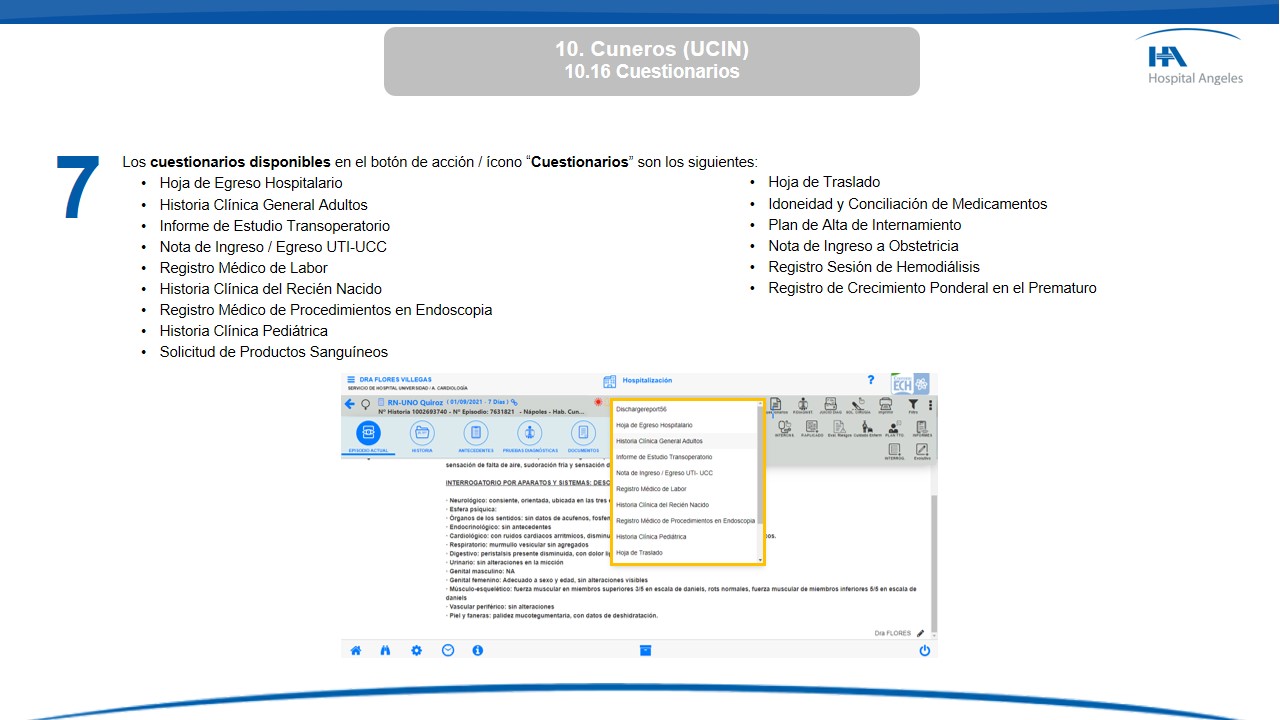Open the Pruebas Diagnósticas tab
The image size is (1280, 720).
(x=529, y=433)
